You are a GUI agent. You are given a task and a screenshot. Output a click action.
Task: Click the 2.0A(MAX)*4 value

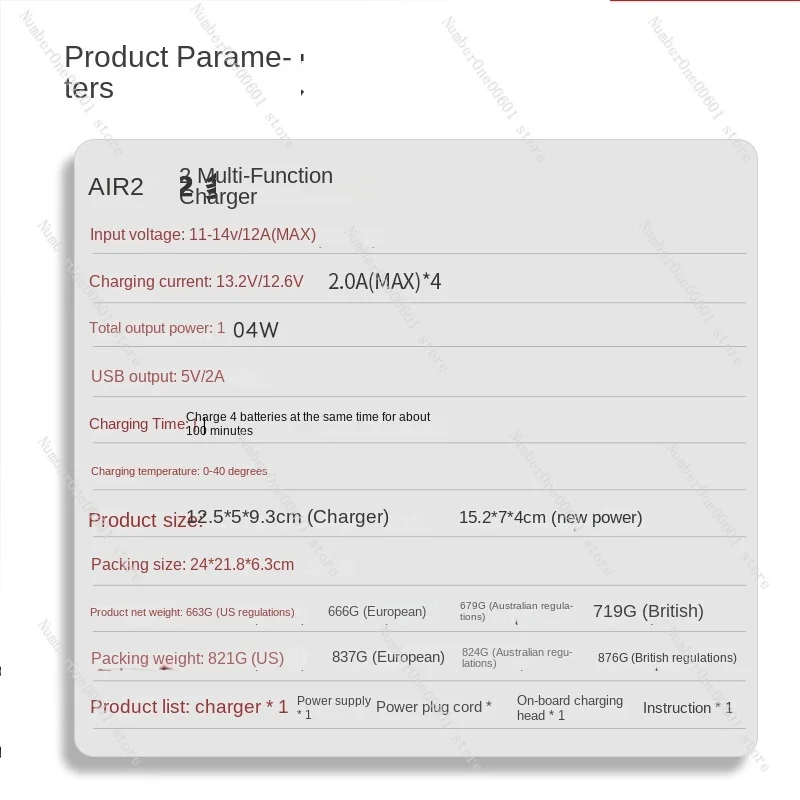(x=384, y=282)
